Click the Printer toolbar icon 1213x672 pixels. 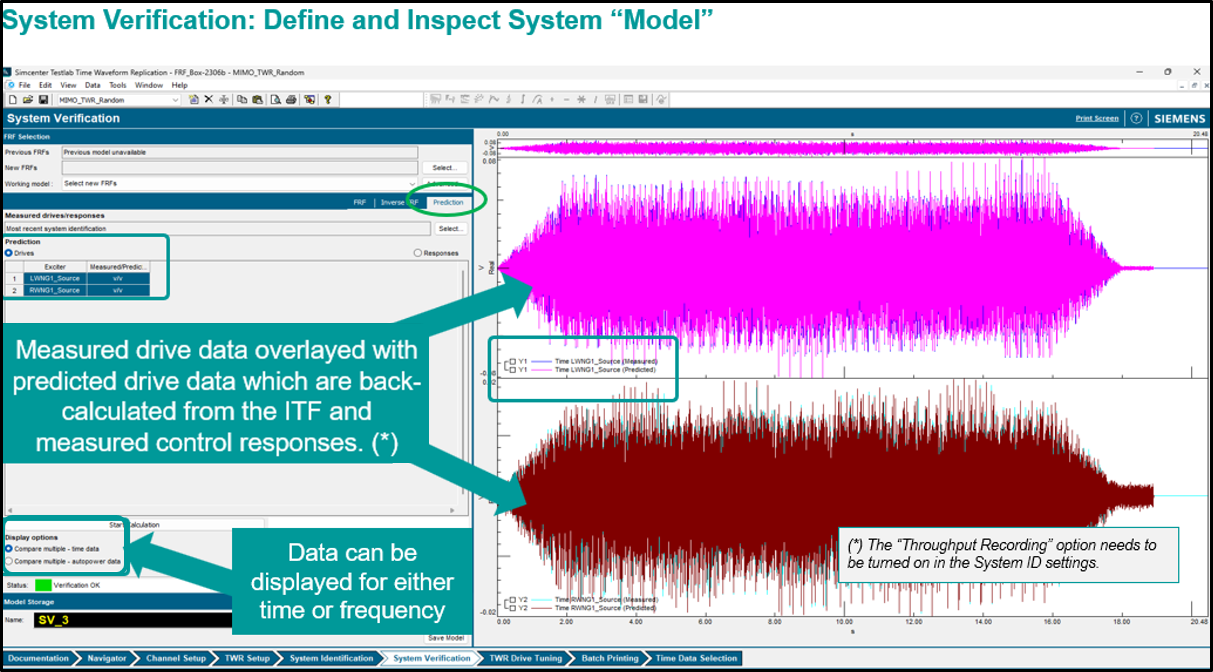click(x=290, y=100)
